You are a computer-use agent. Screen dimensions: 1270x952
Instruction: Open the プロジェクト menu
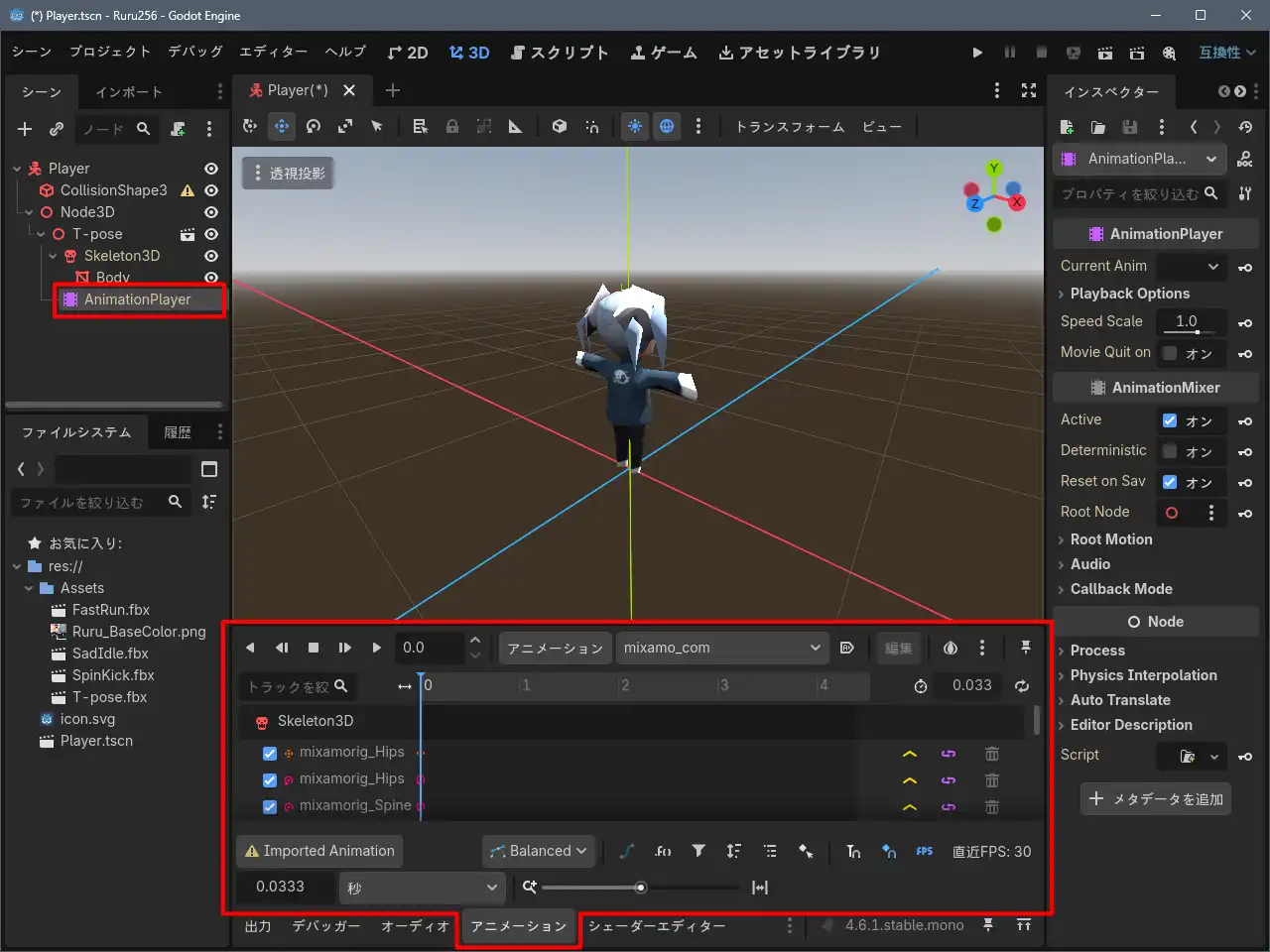[x=109, y=52]
